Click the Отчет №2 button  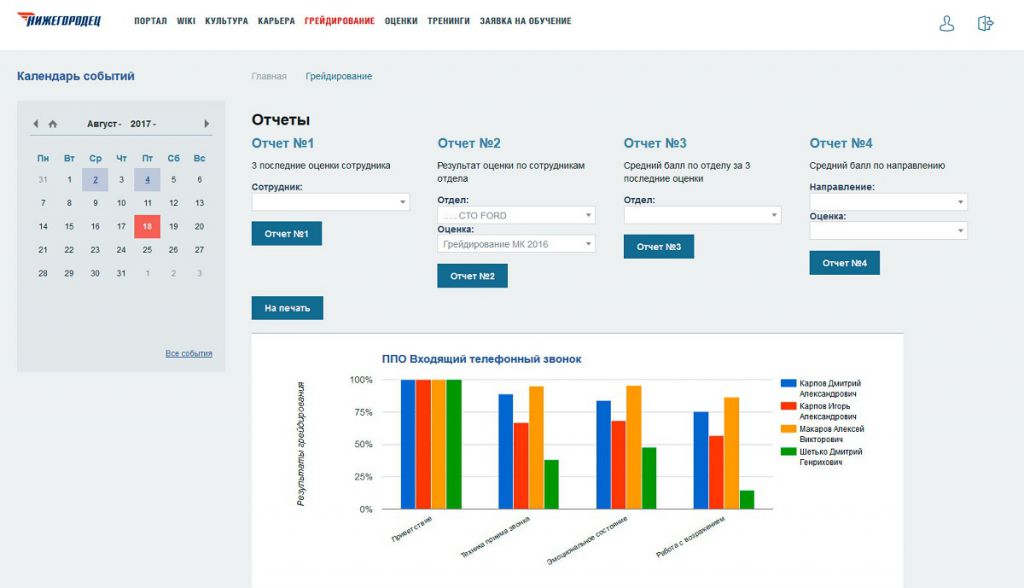click(472, 276)
